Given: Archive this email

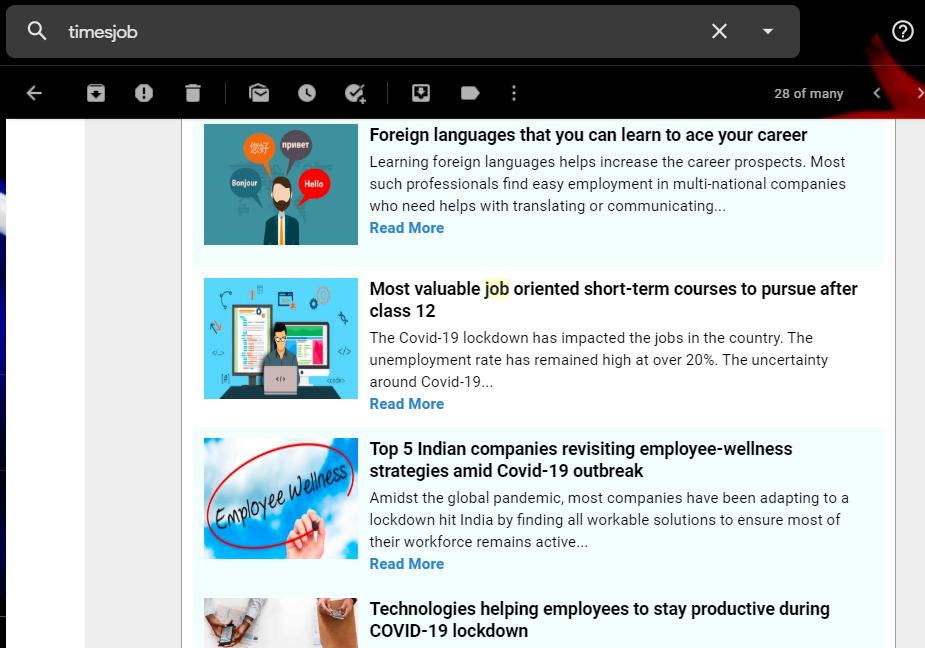Looking at the screenshot, I should point(96,93).
